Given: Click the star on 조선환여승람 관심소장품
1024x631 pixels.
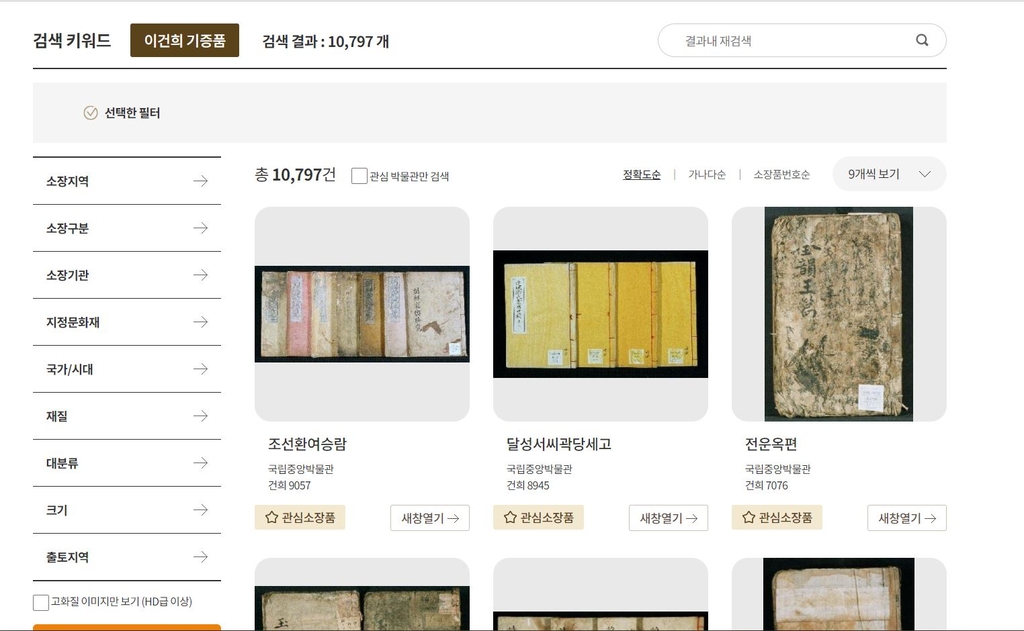Looking at the screenshot, I should click(272, 518).
